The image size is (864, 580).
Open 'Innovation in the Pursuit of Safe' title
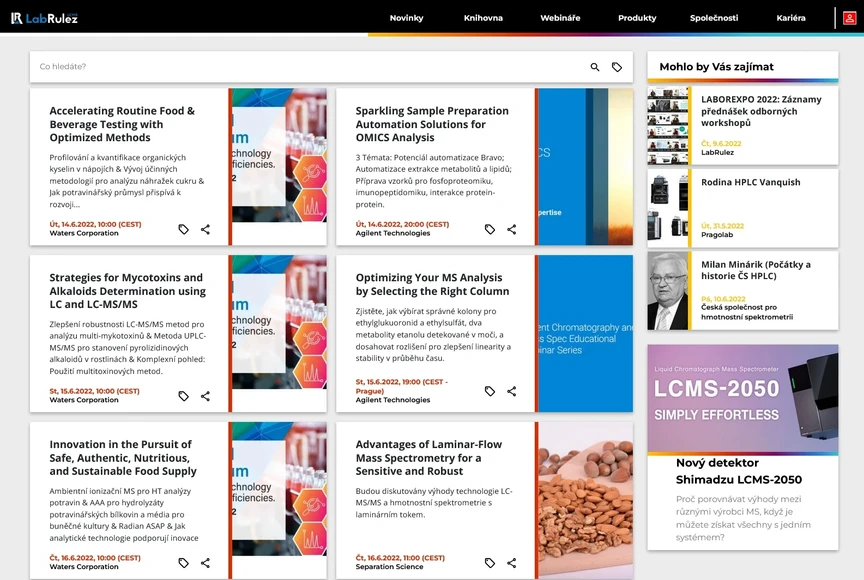123,458
